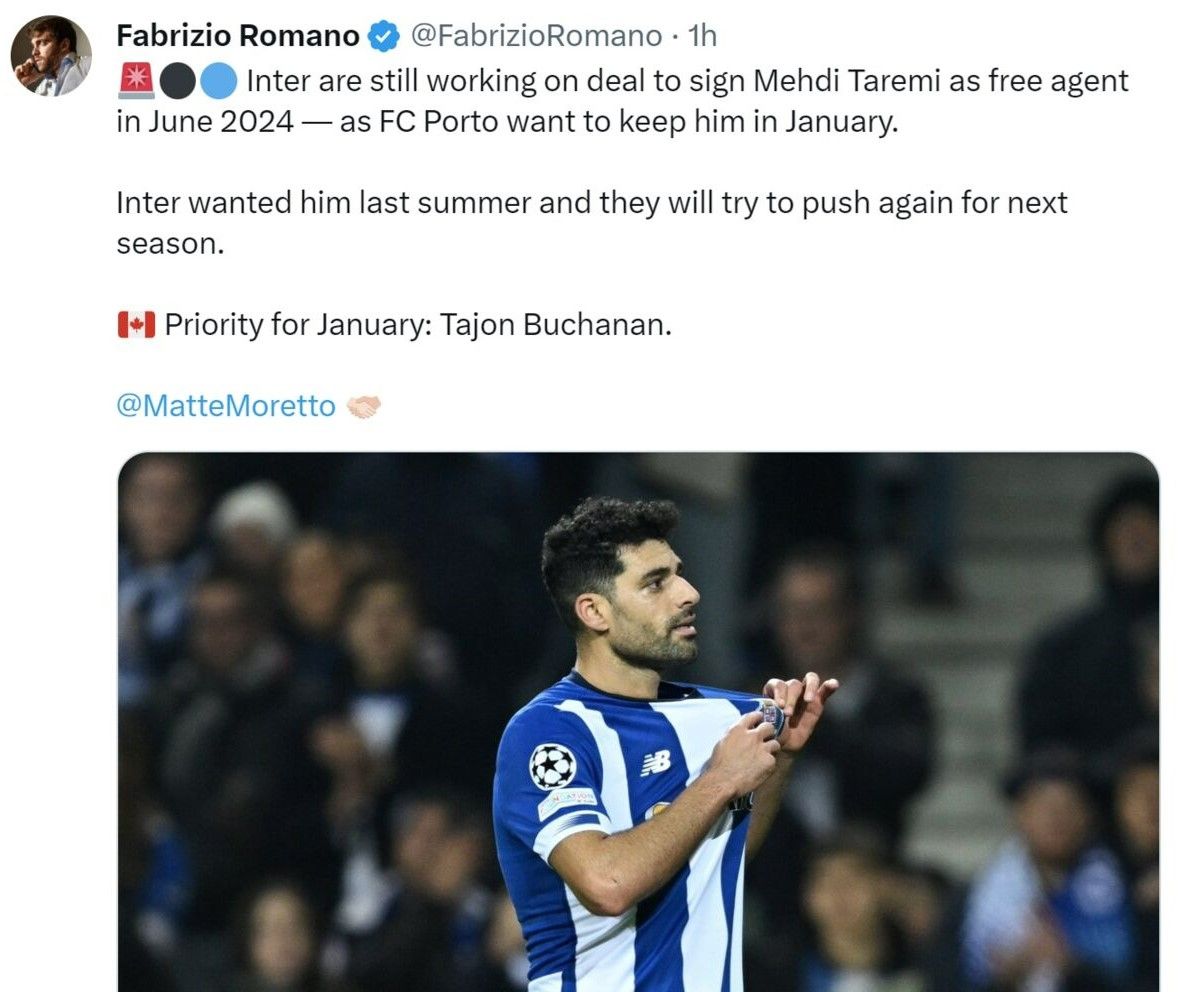The height and width of the screenshot is (992, 1188).
Task: Open Fabrizio Romano's profile picture
Action: pos(51,55)
